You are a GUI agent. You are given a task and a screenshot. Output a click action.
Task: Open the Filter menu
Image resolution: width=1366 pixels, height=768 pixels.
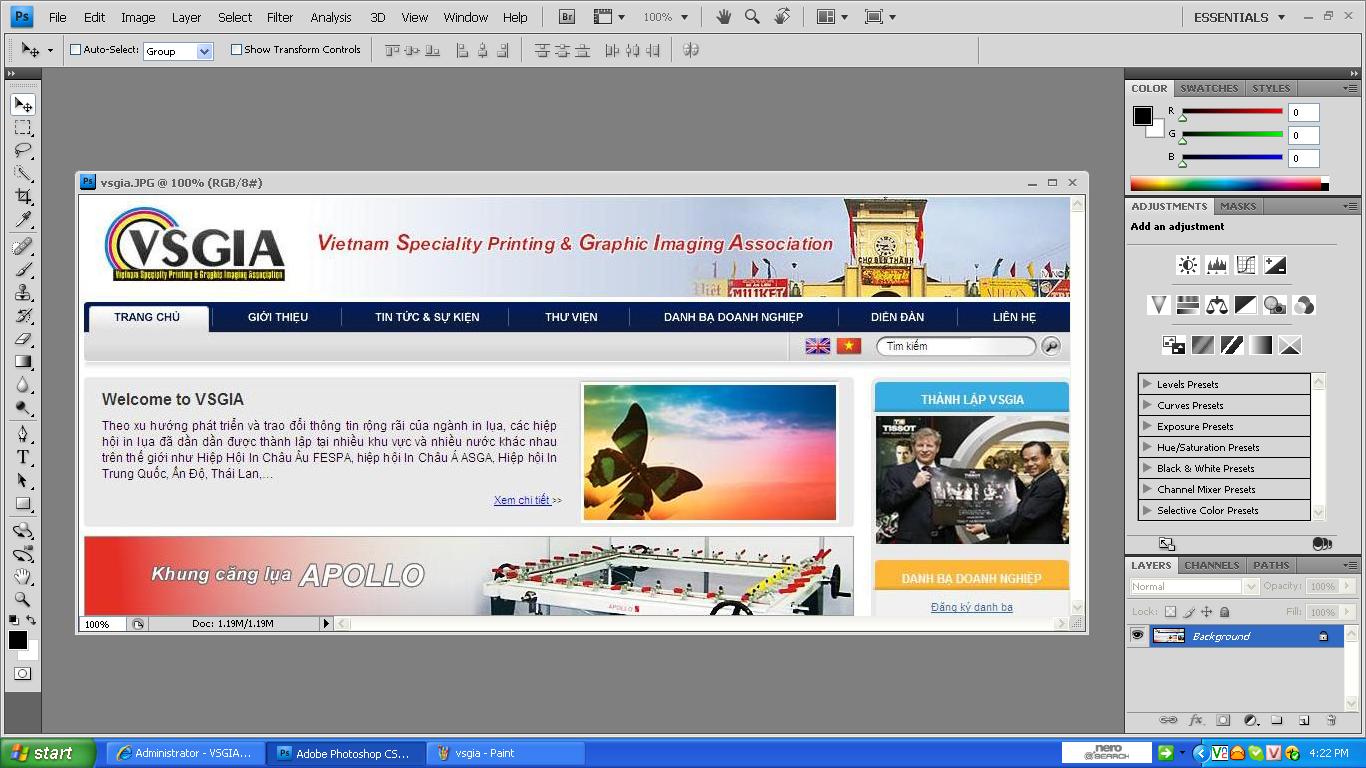(280, 17)
